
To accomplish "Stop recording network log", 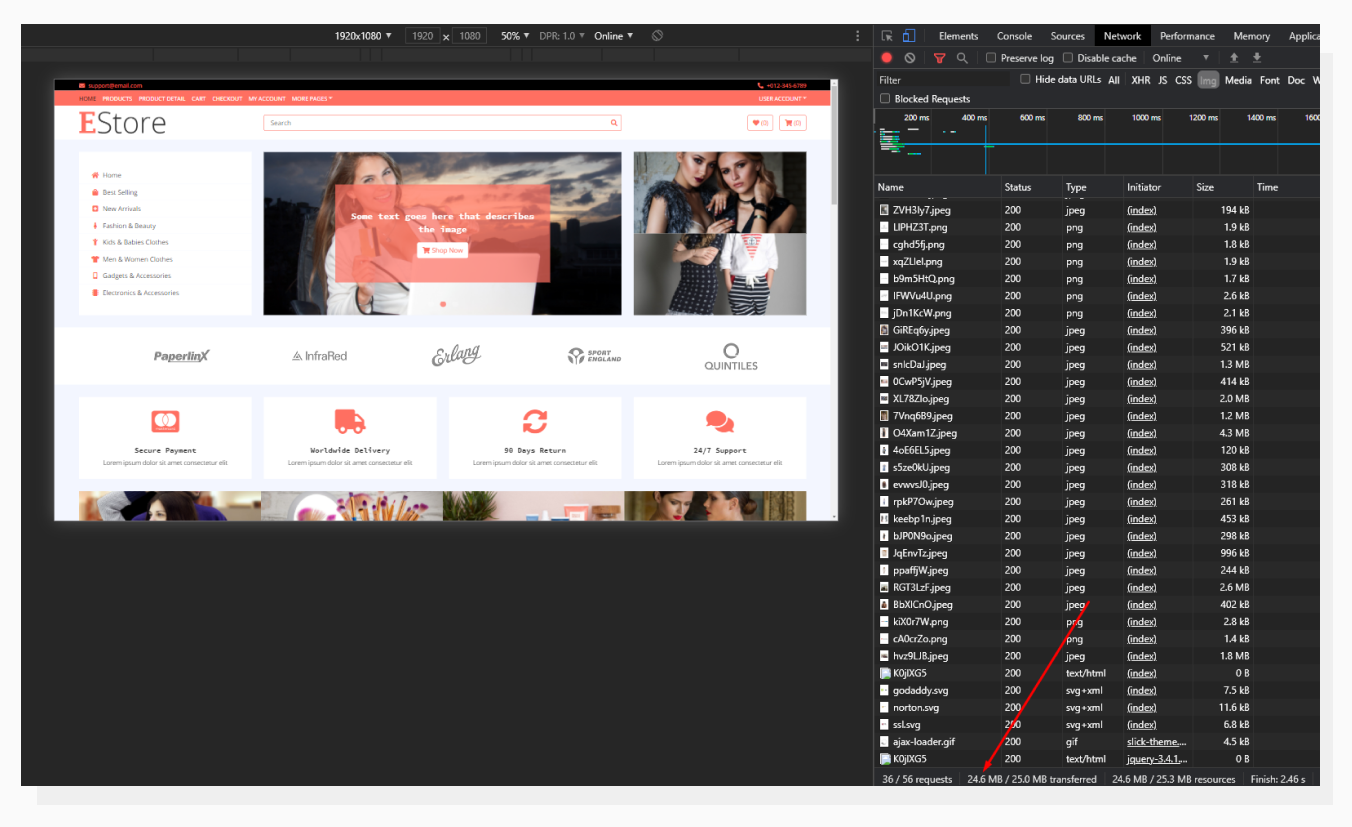I will 886,57.
